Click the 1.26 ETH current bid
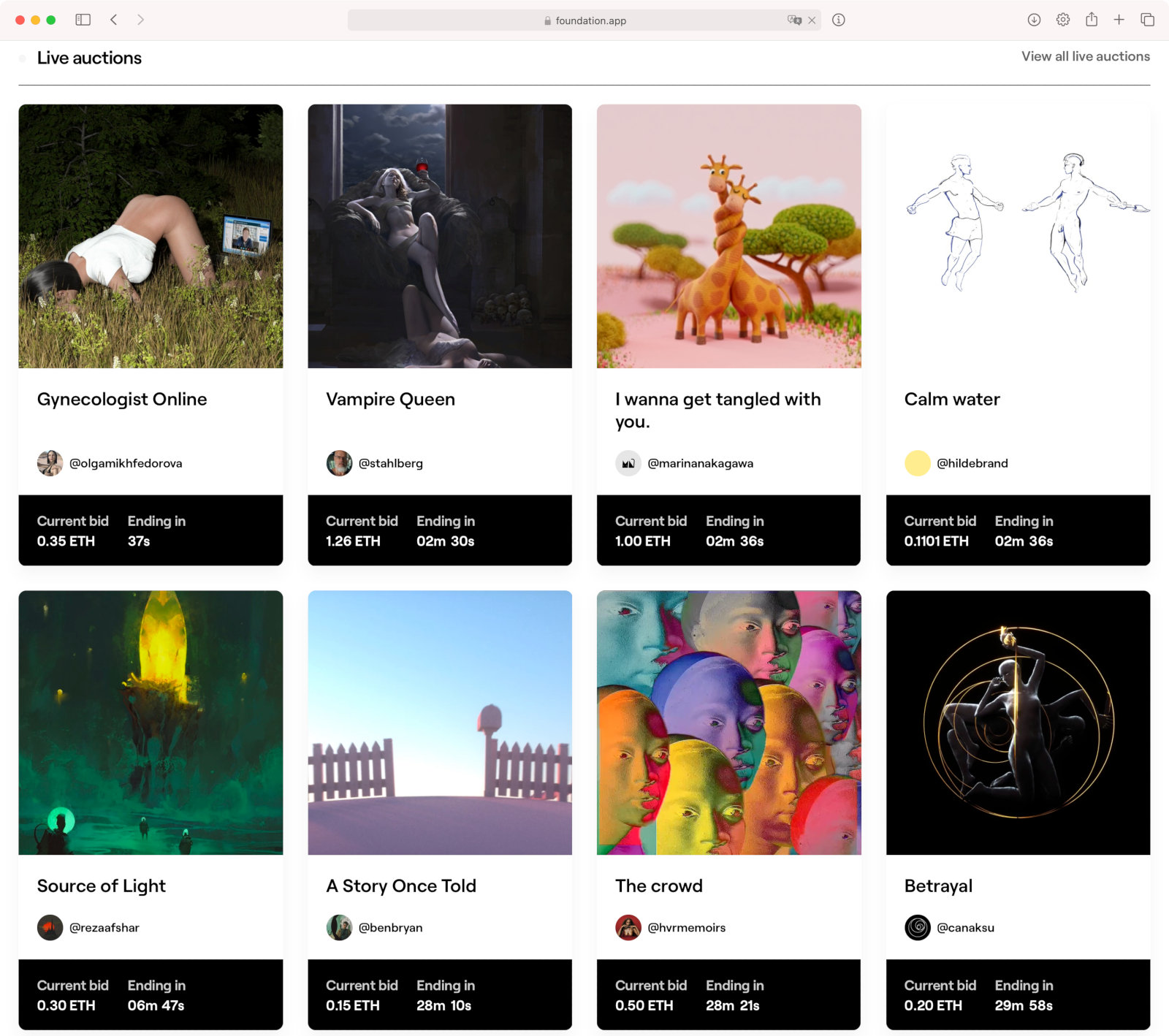This screenshot has height=1036, width=1169. pyautogui.click(x=354, y=541)
